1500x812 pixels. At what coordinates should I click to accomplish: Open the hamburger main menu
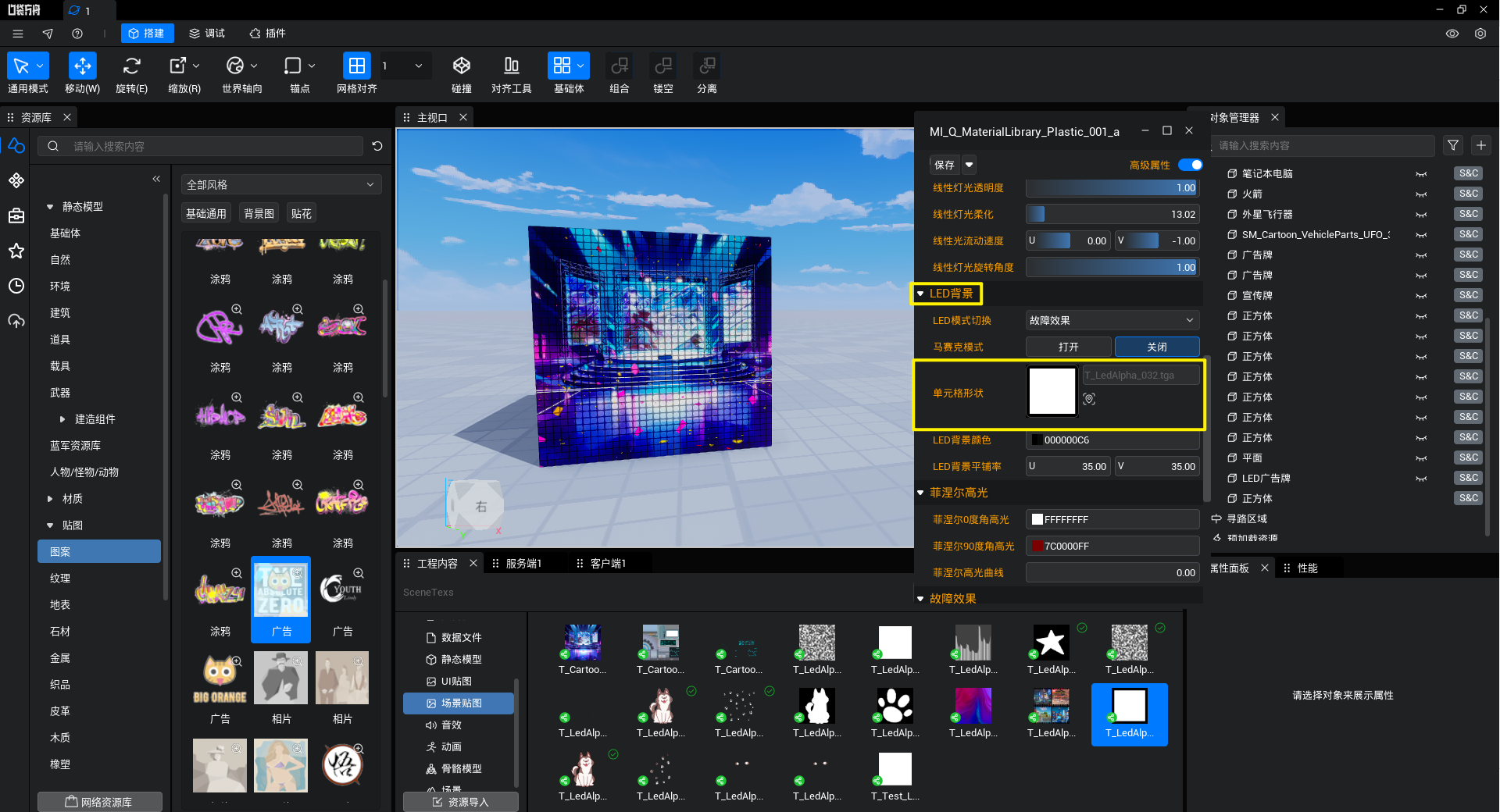coord(18,34)
